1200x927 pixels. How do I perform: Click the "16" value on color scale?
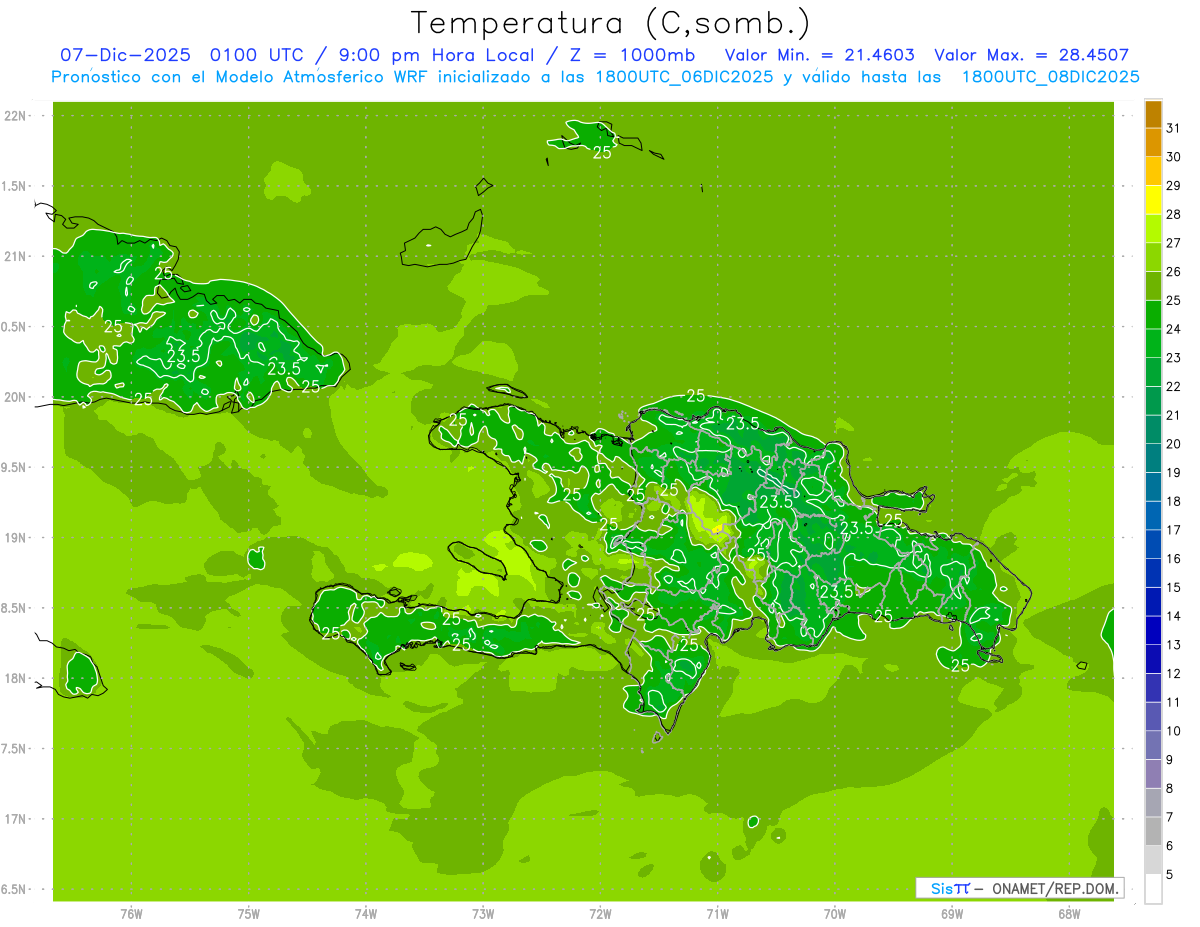pos(1174,559)
